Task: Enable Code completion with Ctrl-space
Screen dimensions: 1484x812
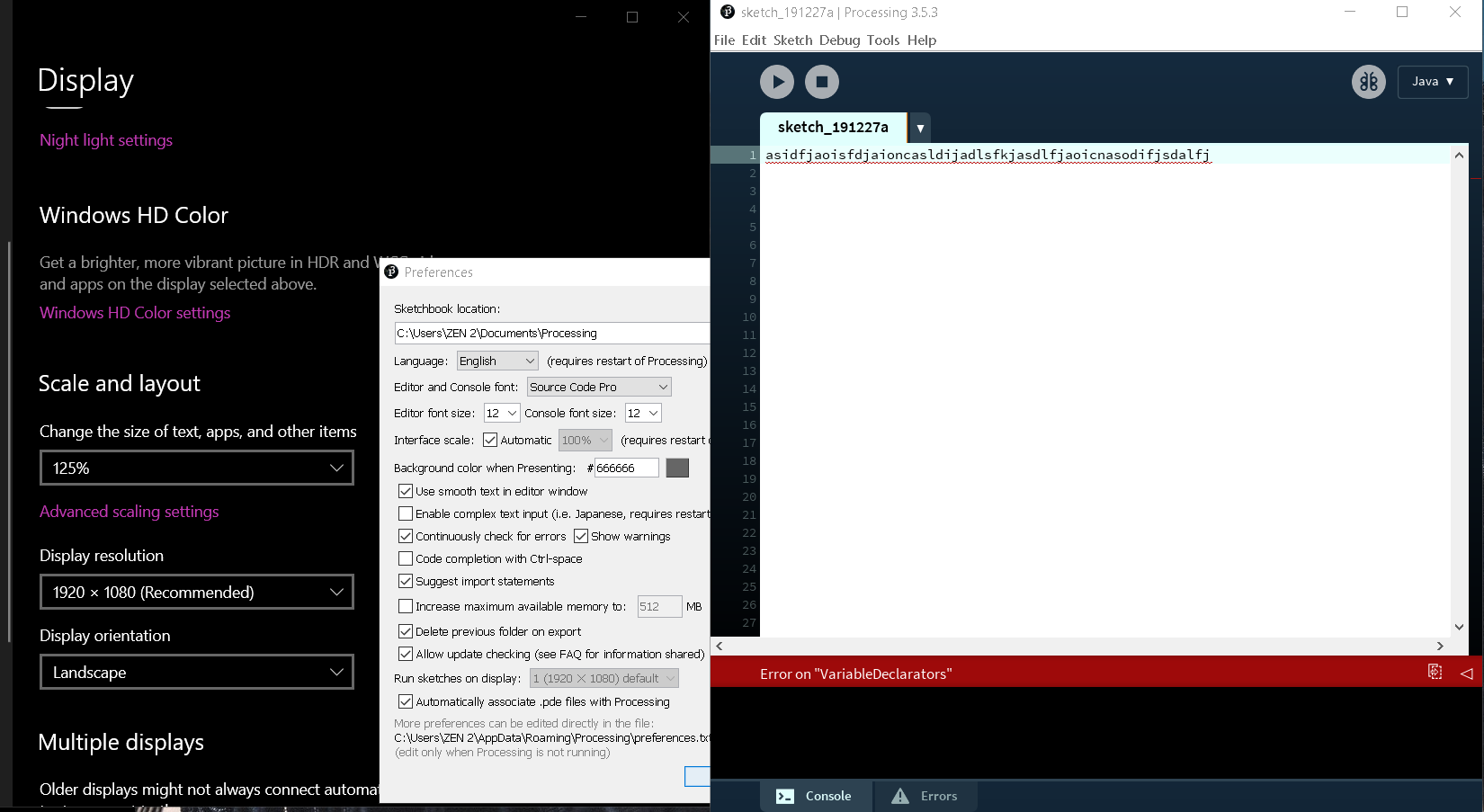Action: pos(406,558)
